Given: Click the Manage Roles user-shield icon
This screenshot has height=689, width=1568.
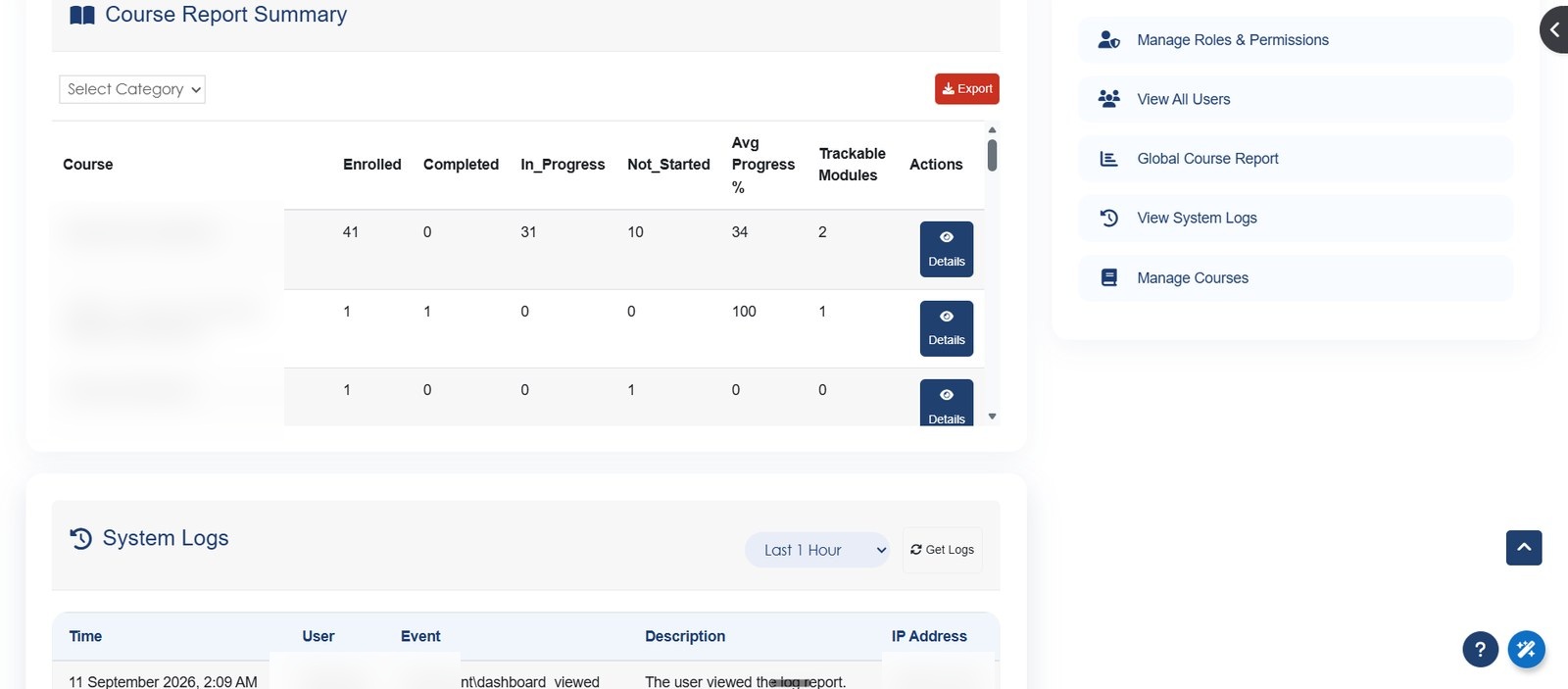Looking at the screenshot, I should (x=1109, y=40).
